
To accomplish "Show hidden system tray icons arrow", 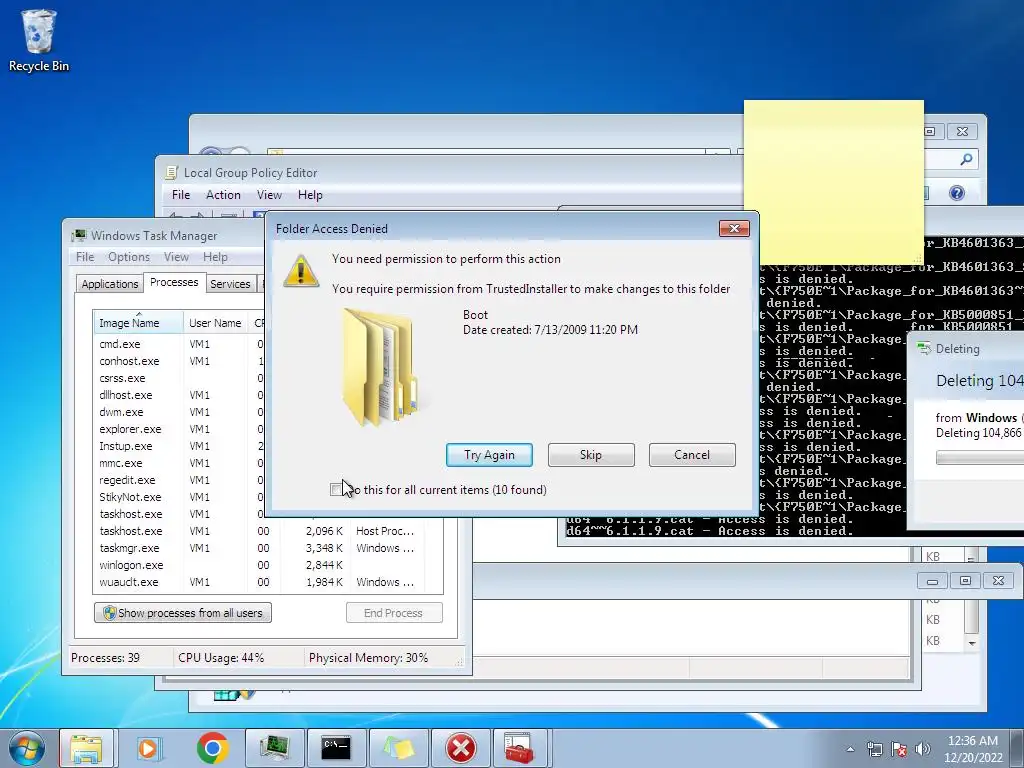I will [x=850, y=749].
